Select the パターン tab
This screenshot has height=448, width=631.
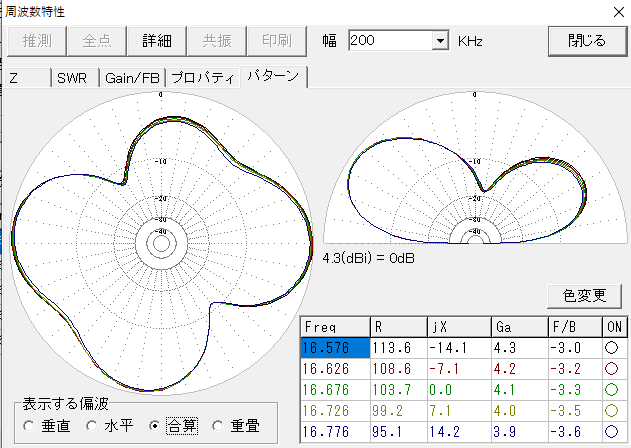pyautogui.click(x=274, y=76)
